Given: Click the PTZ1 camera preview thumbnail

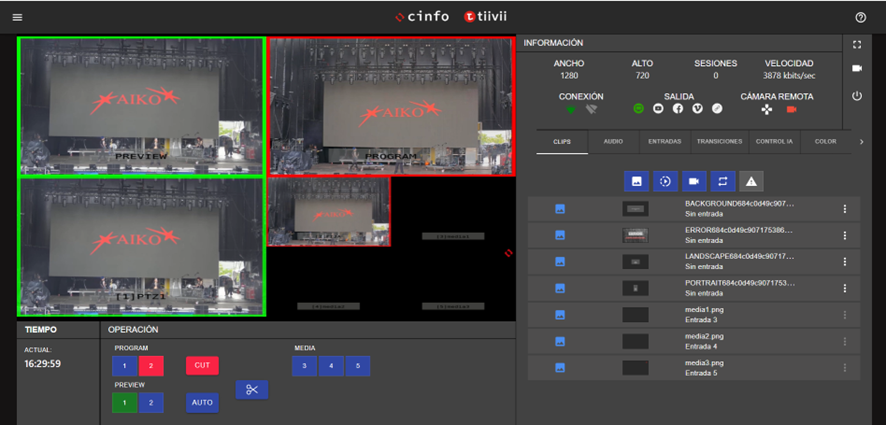Looking at the screenshot, I should pos(141,247).
